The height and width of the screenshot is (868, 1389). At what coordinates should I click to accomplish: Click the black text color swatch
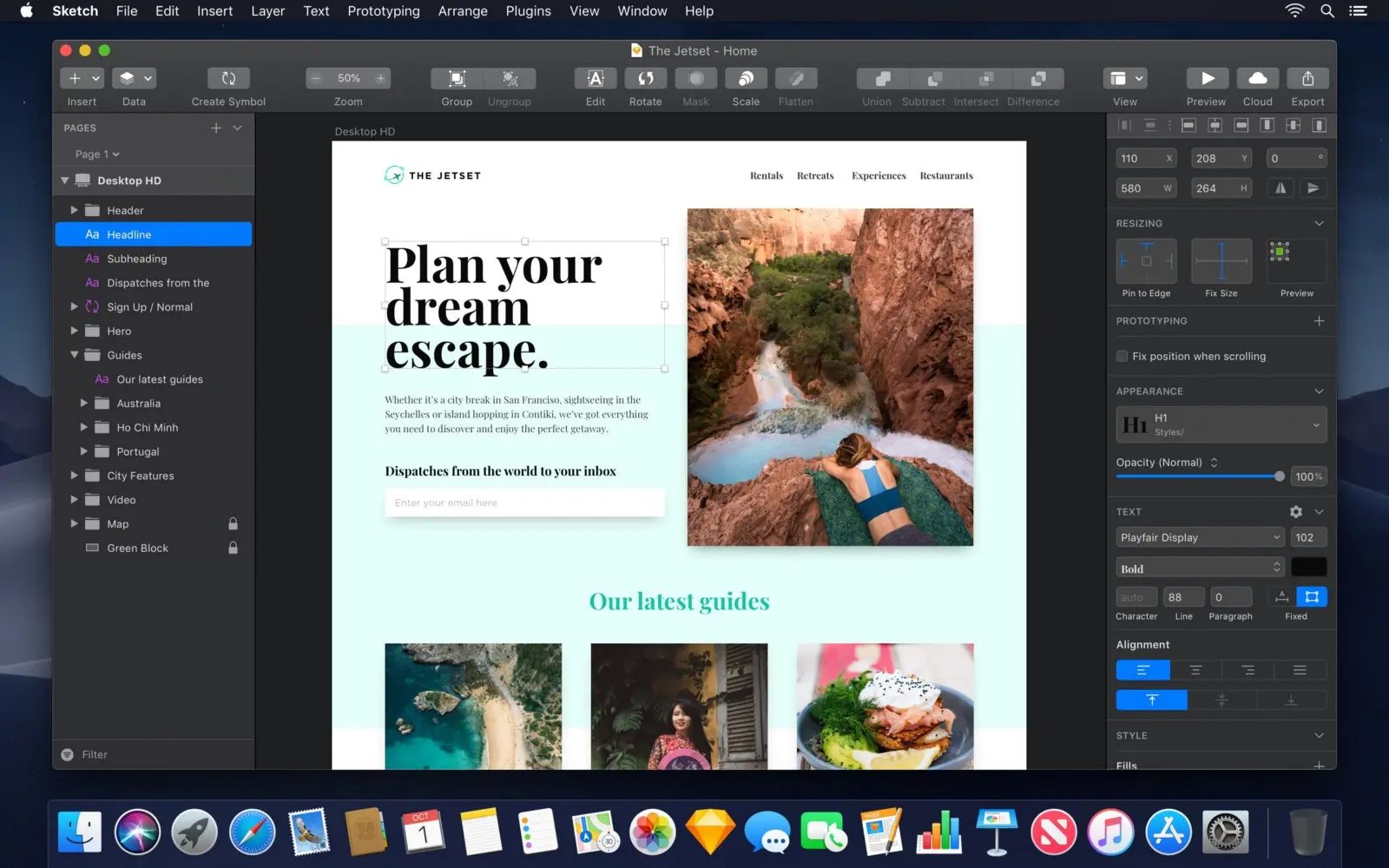click(x=1308, y=568)
